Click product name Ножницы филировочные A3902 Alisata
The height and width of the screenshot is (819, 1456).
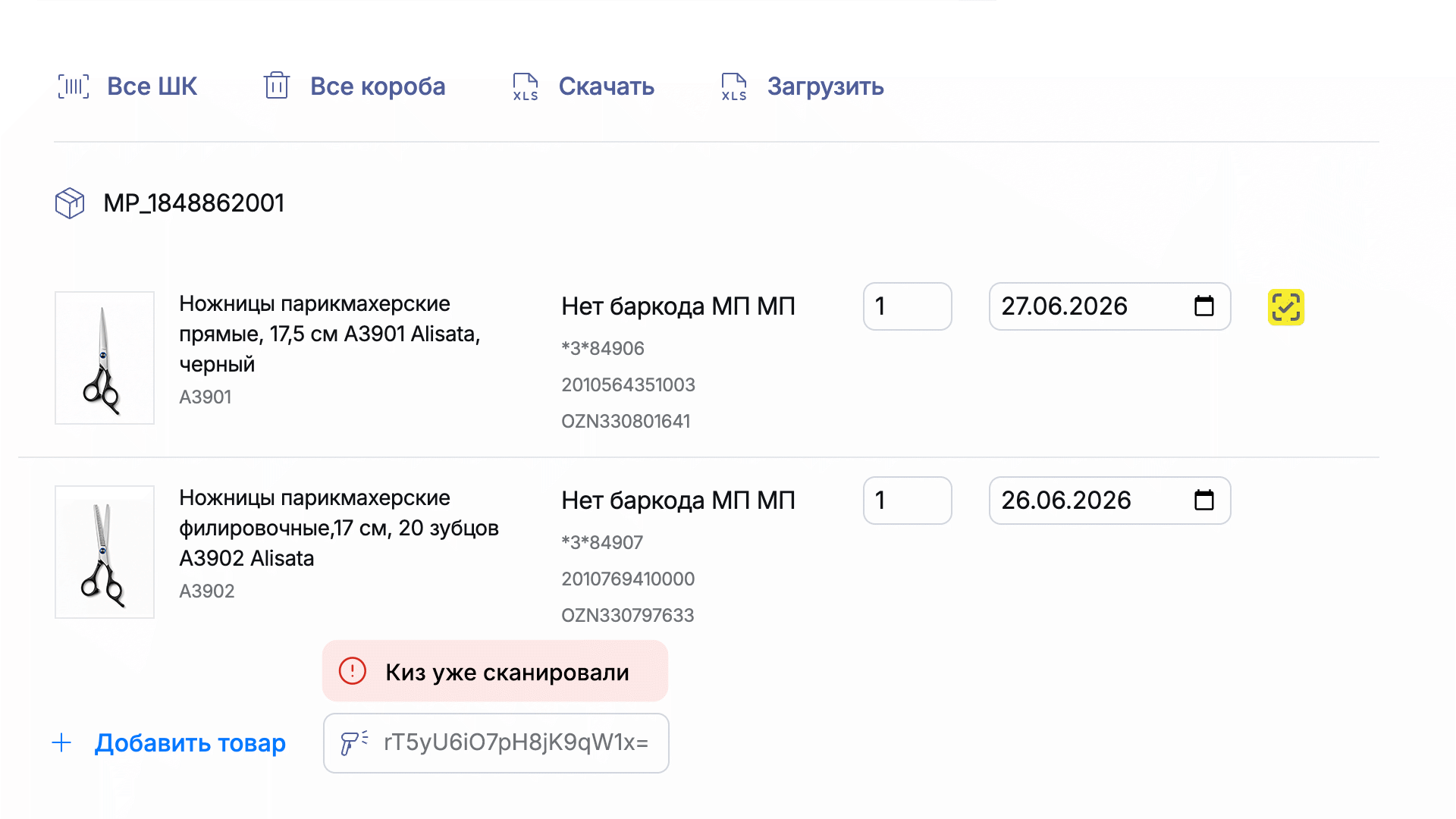tap(339, 528)
